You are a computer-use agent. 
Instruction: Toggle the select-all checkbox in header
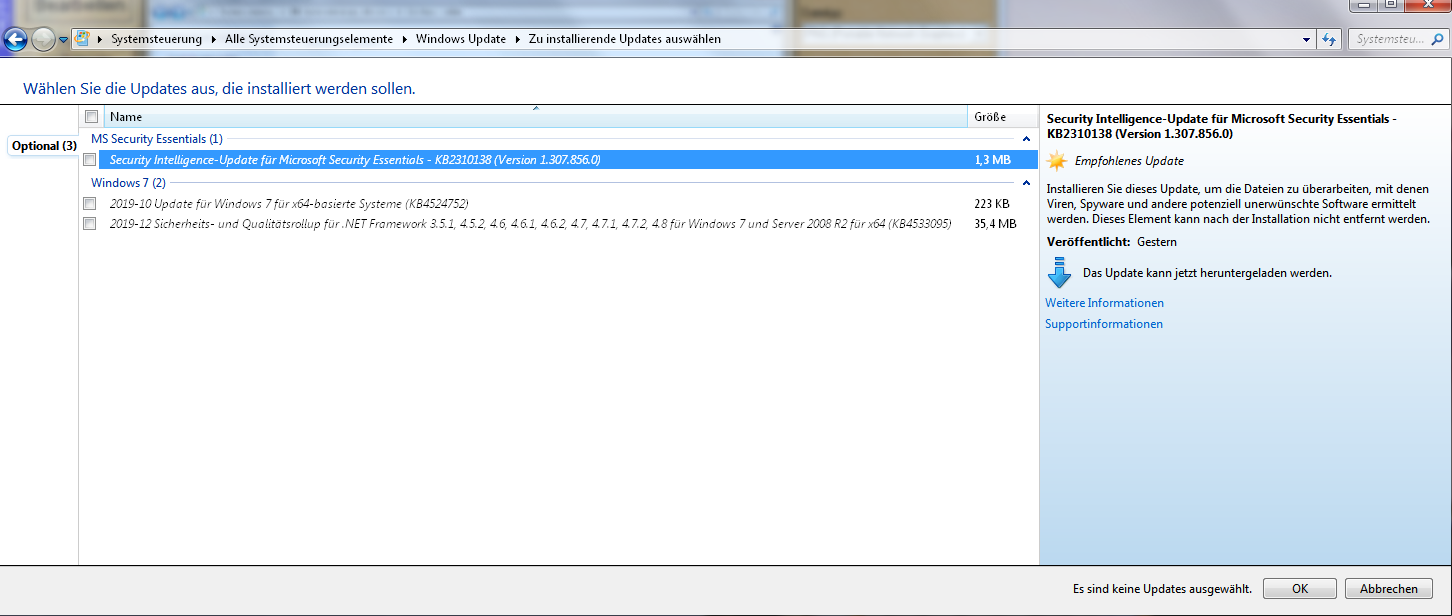pyautogui.click(x=92, y=116)
